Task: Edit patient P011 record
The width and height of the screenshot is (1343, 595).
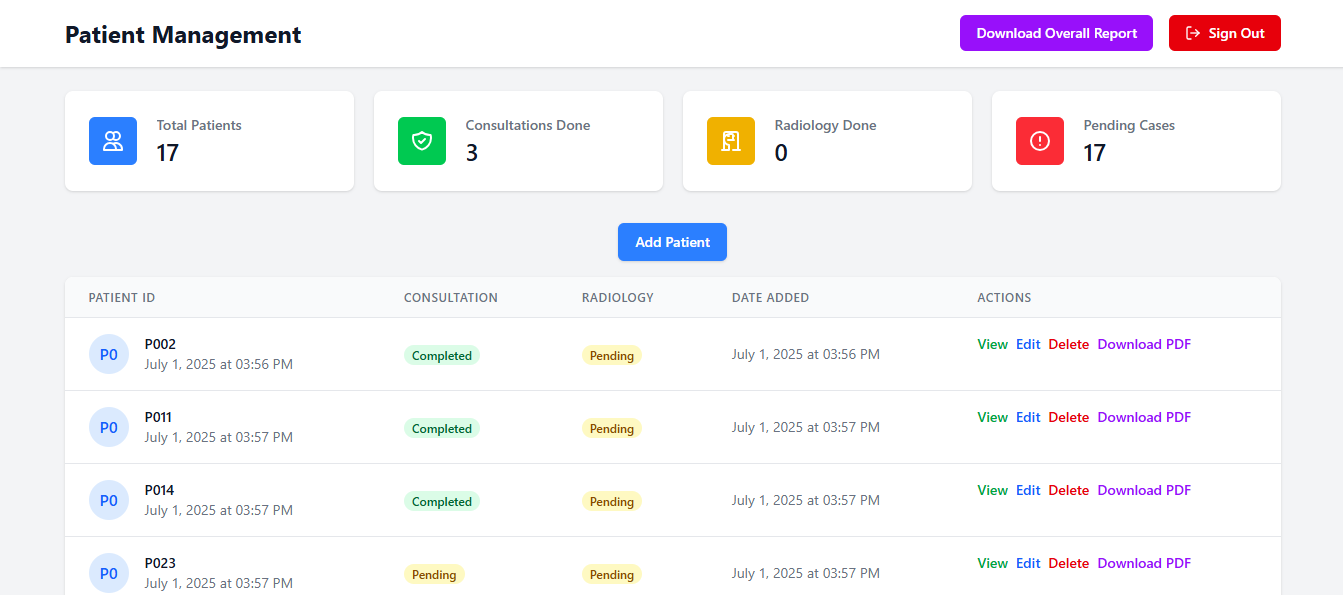Action: coord(1028,417)
